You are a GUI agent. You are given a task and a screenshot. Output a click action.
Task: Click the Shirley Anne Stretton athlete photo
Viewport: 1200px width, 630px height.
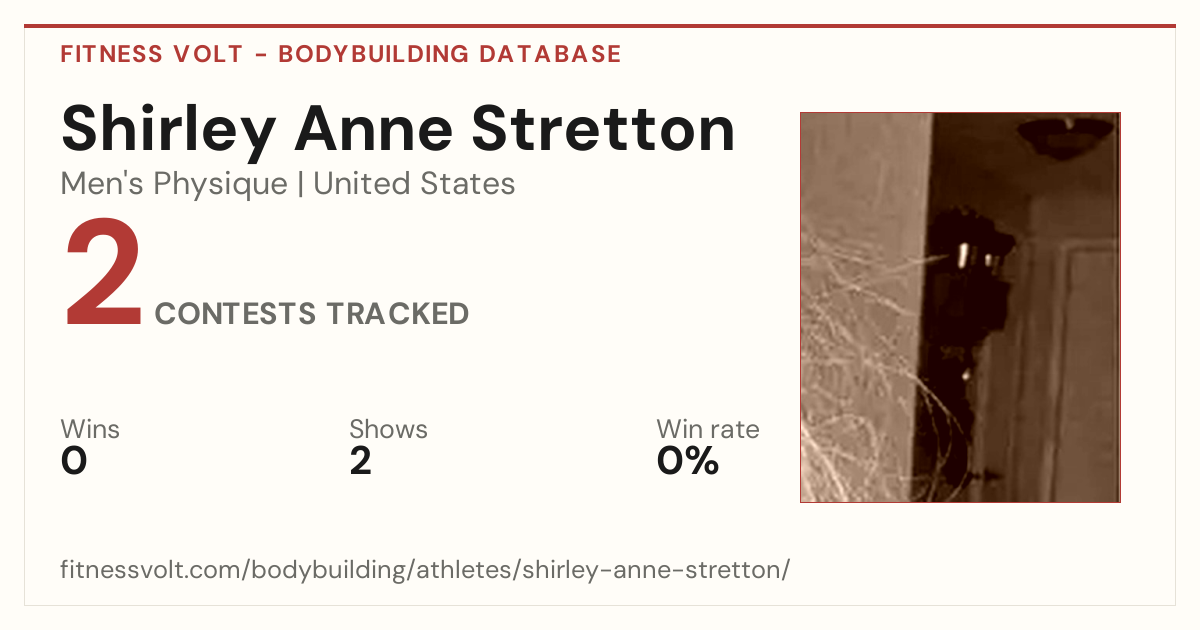pos(960,307)
